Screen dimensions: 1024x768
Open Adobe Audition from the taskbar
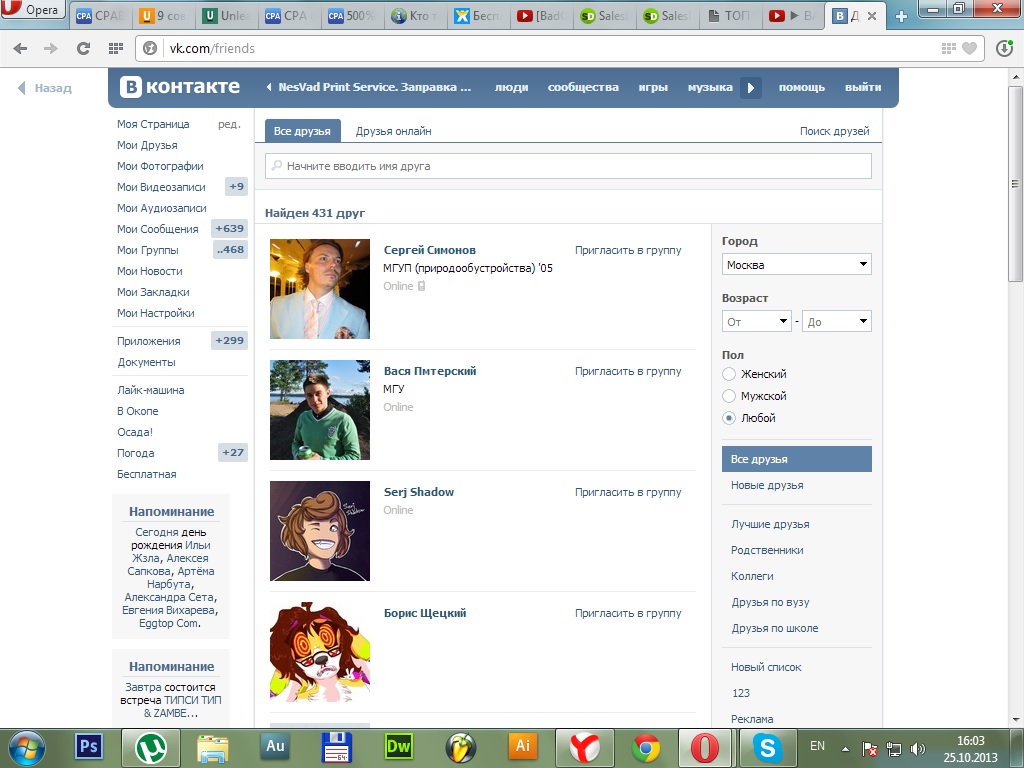tap(275, 746)
